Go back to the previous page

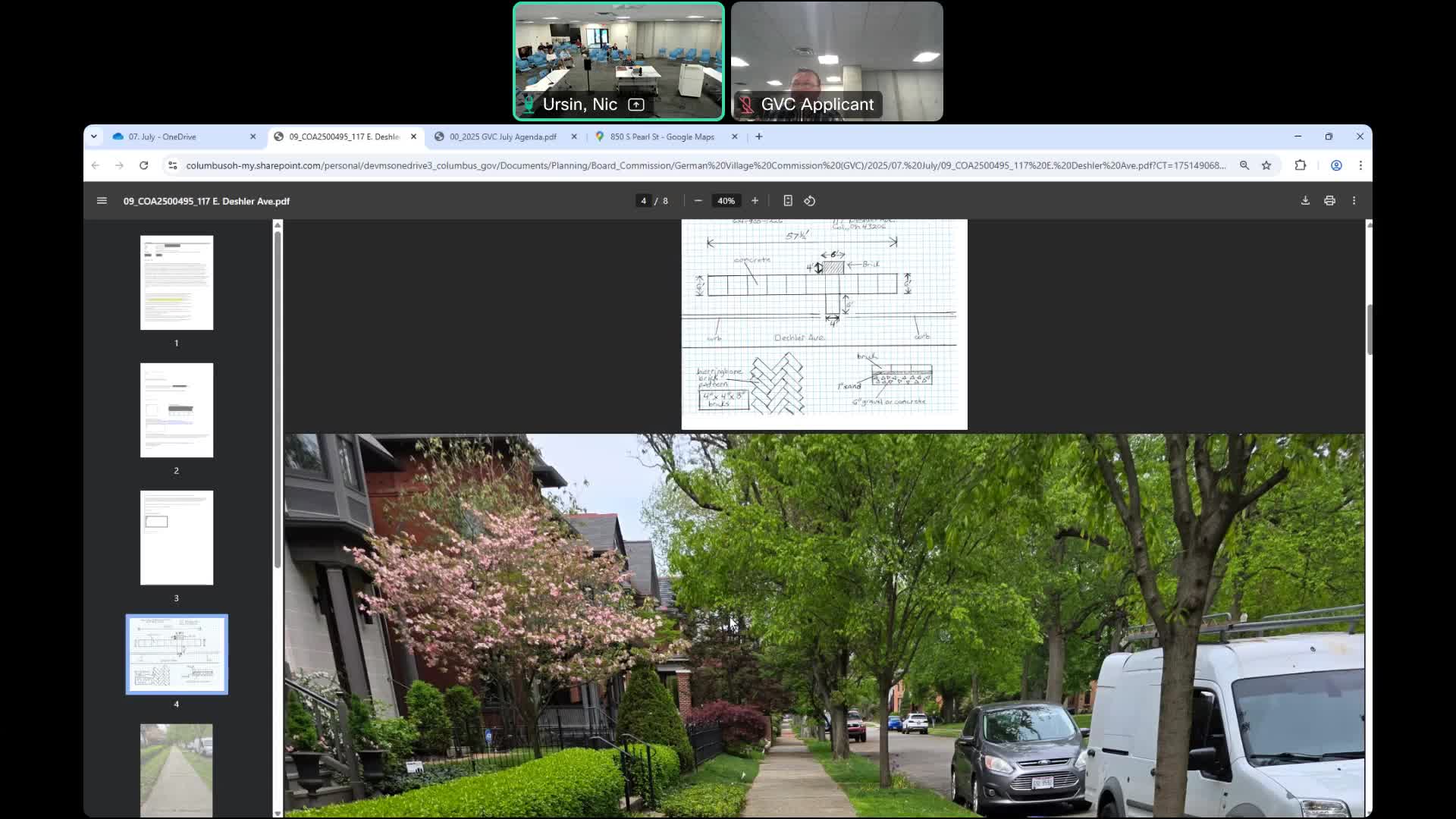point(95,165)
